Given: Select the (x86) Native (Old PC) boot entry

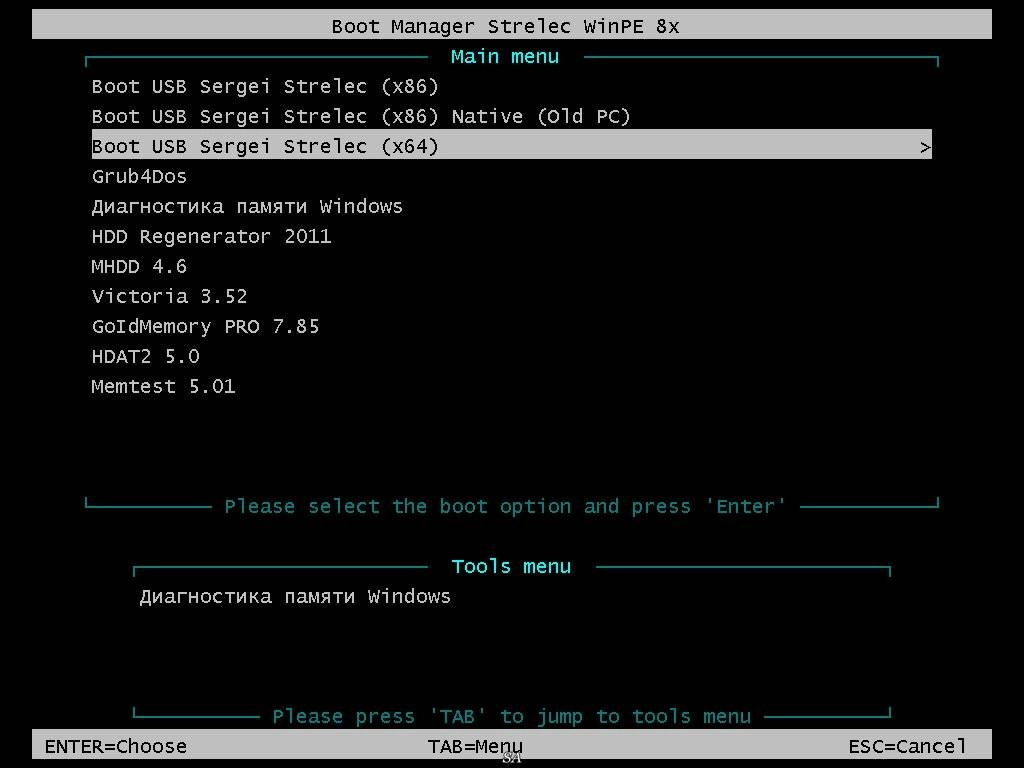Looking at the screenshot, I should [361, 117].
